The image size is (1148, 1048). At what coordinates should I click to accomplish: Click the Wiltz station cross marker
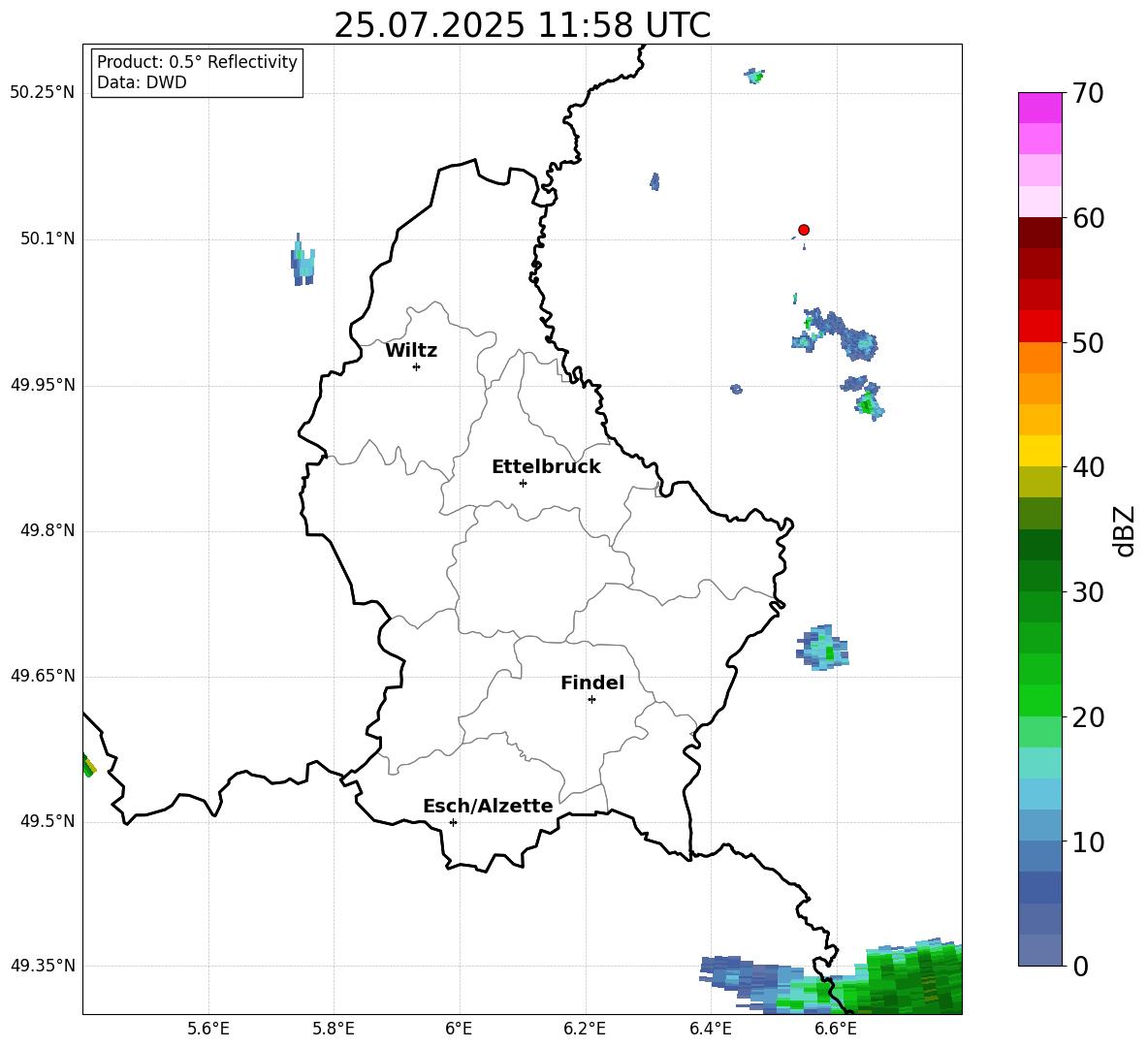417,366
